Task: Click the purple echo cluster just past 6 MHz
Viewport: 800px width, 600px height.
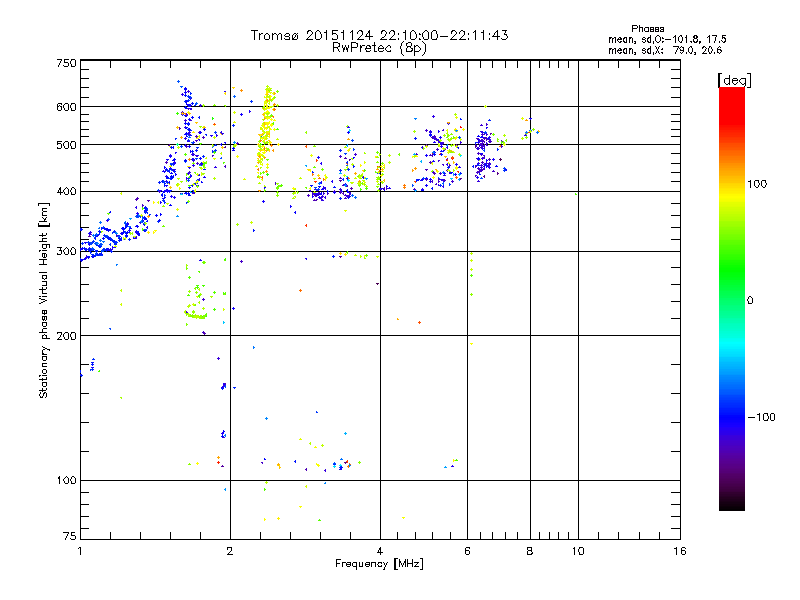Action: 484,151
